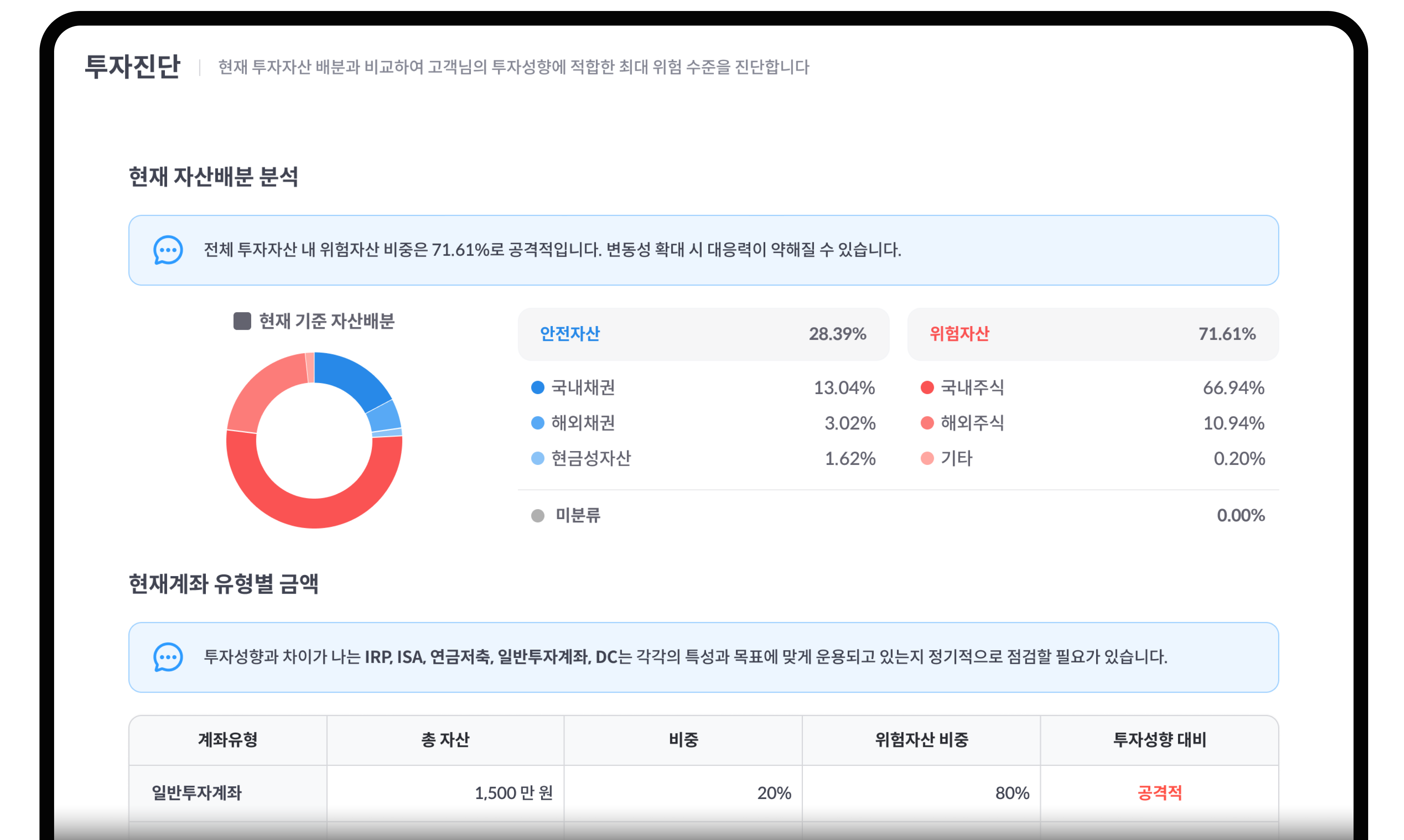Click the 71.61% 위험자산 total
The image size is (1404, 840).
click(1227, 334)
